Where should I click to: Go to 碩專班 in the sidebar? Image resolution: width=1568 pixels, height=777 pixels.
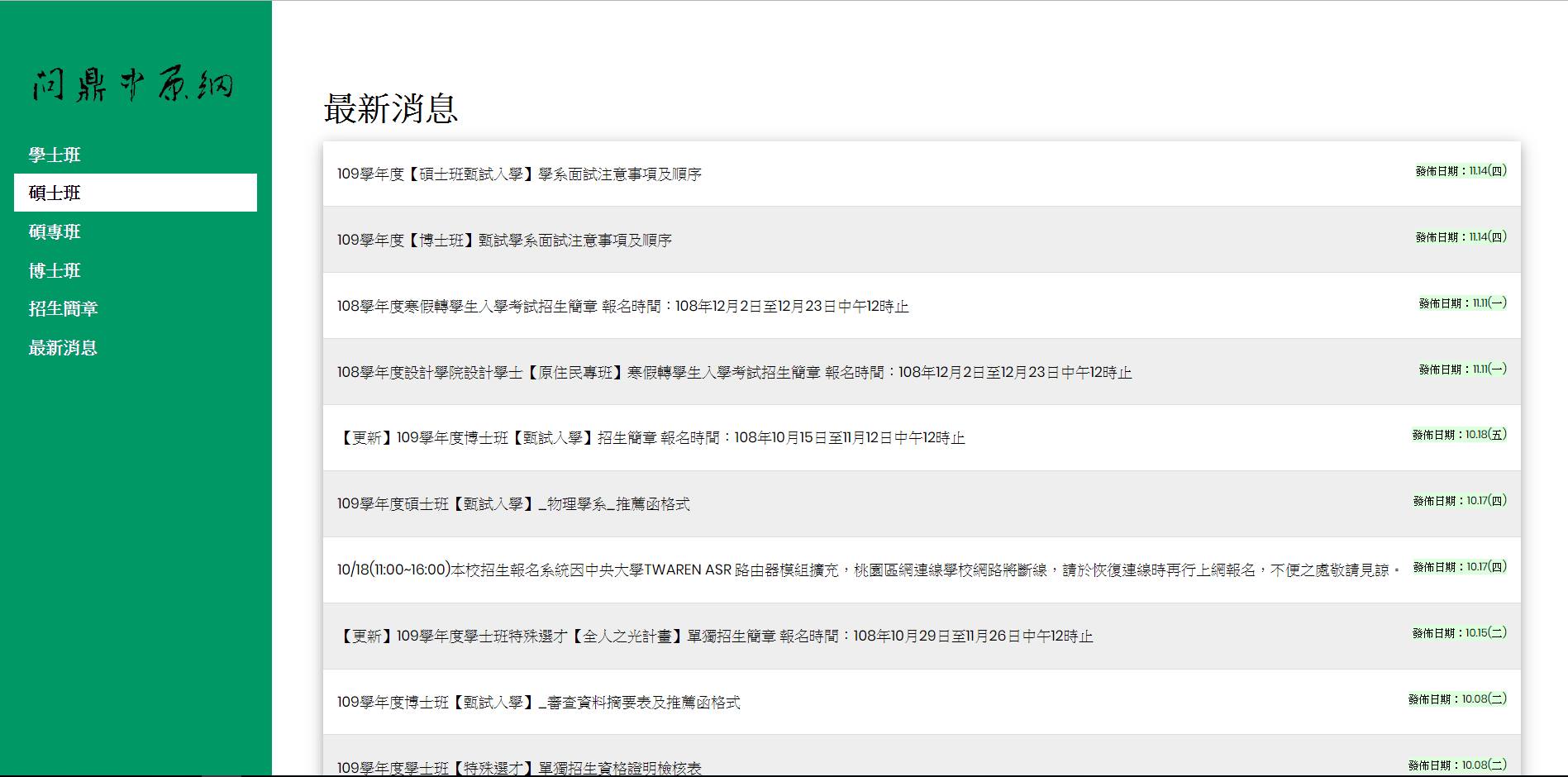55,231
